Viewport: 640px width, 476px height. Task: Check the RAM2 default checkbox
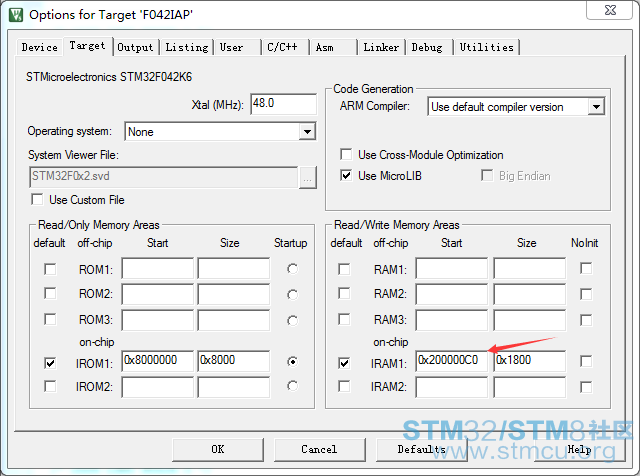[x=344, y=294]
